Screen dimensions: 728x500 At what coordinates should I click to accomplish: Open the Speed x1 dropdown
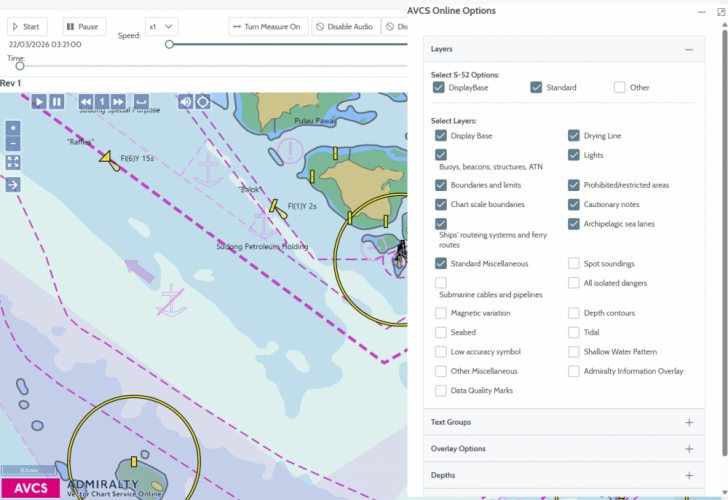[x=161, y=27]
